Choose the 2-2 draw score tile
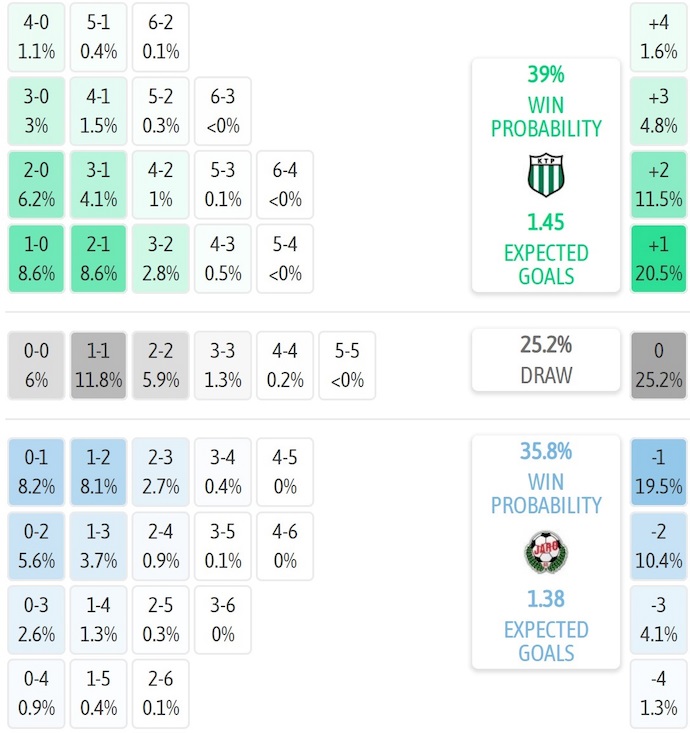Screen dimensions: 690x733 tap(160, 366)
